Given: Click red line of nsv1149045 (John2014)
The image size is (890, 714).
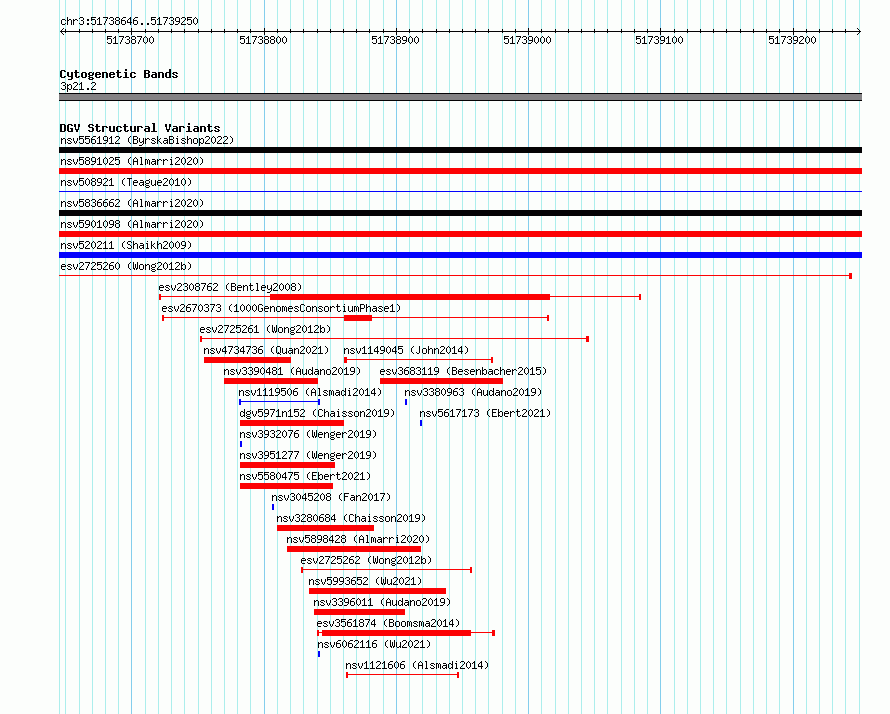Looking at the screenshot, I should click(418, 360).
